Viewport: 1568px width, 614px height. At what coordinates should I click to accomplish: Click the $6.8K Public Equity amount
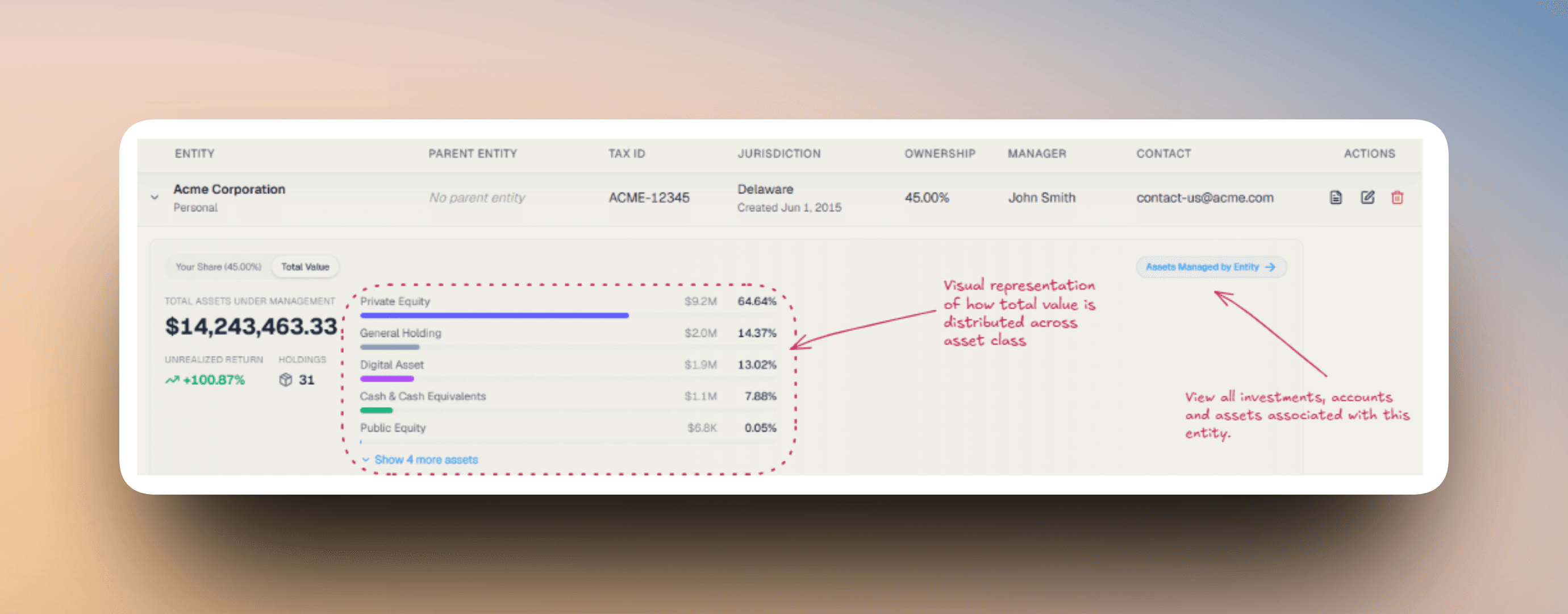point(702,428)
